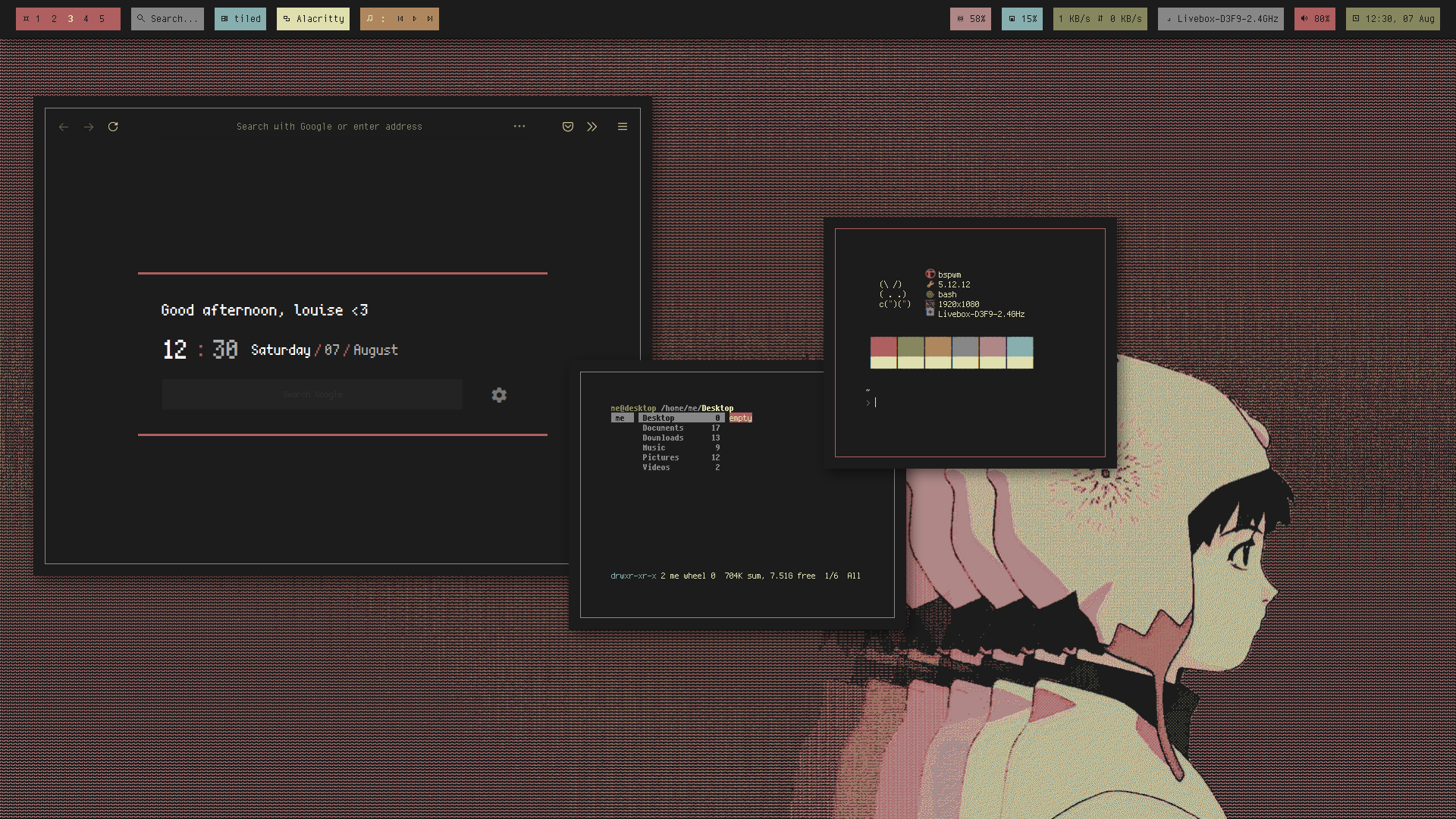The image size is (1456, 819).
Task: Open the browser hamburger menu
Action: pos(623,127)
